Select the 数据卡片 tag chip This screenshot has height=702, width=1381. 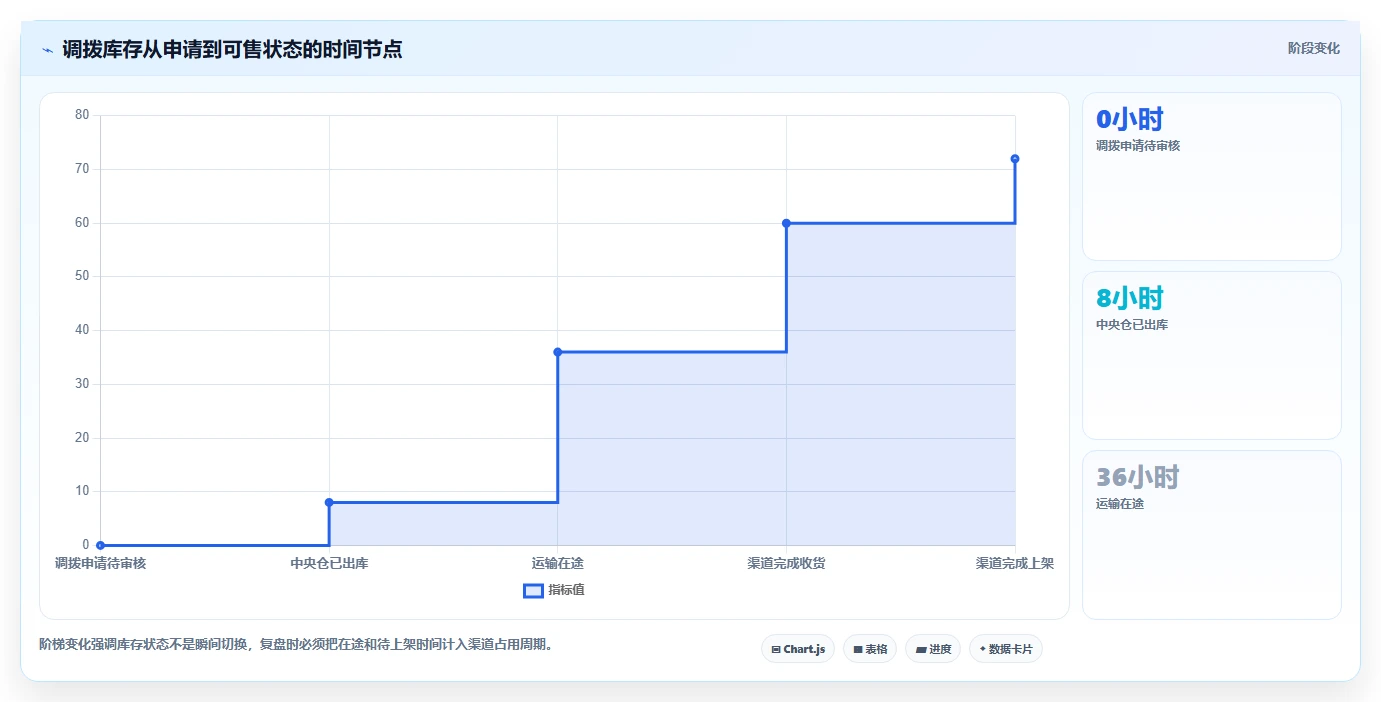[1006, 649]
